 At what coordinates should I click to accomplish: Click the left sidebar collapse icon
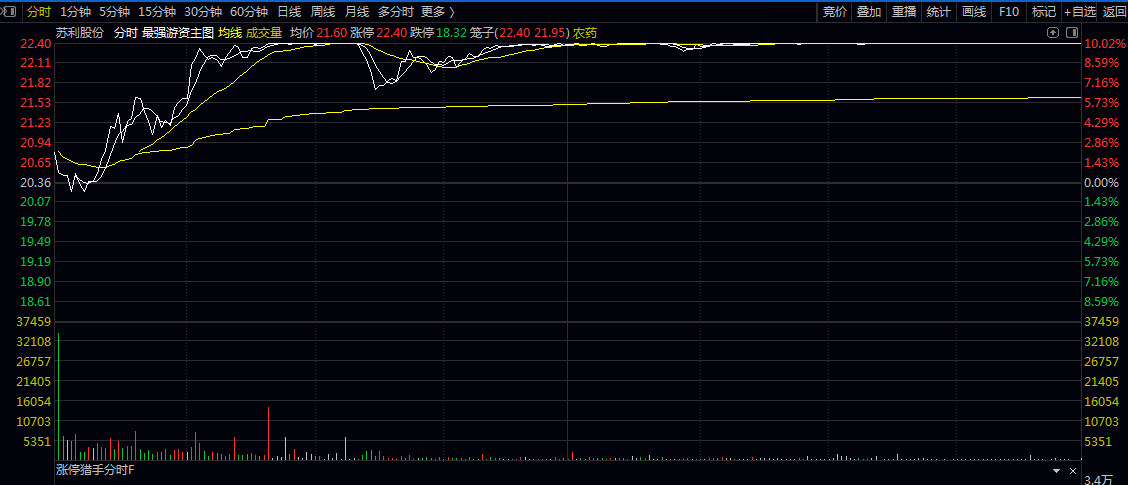[10, 12]
